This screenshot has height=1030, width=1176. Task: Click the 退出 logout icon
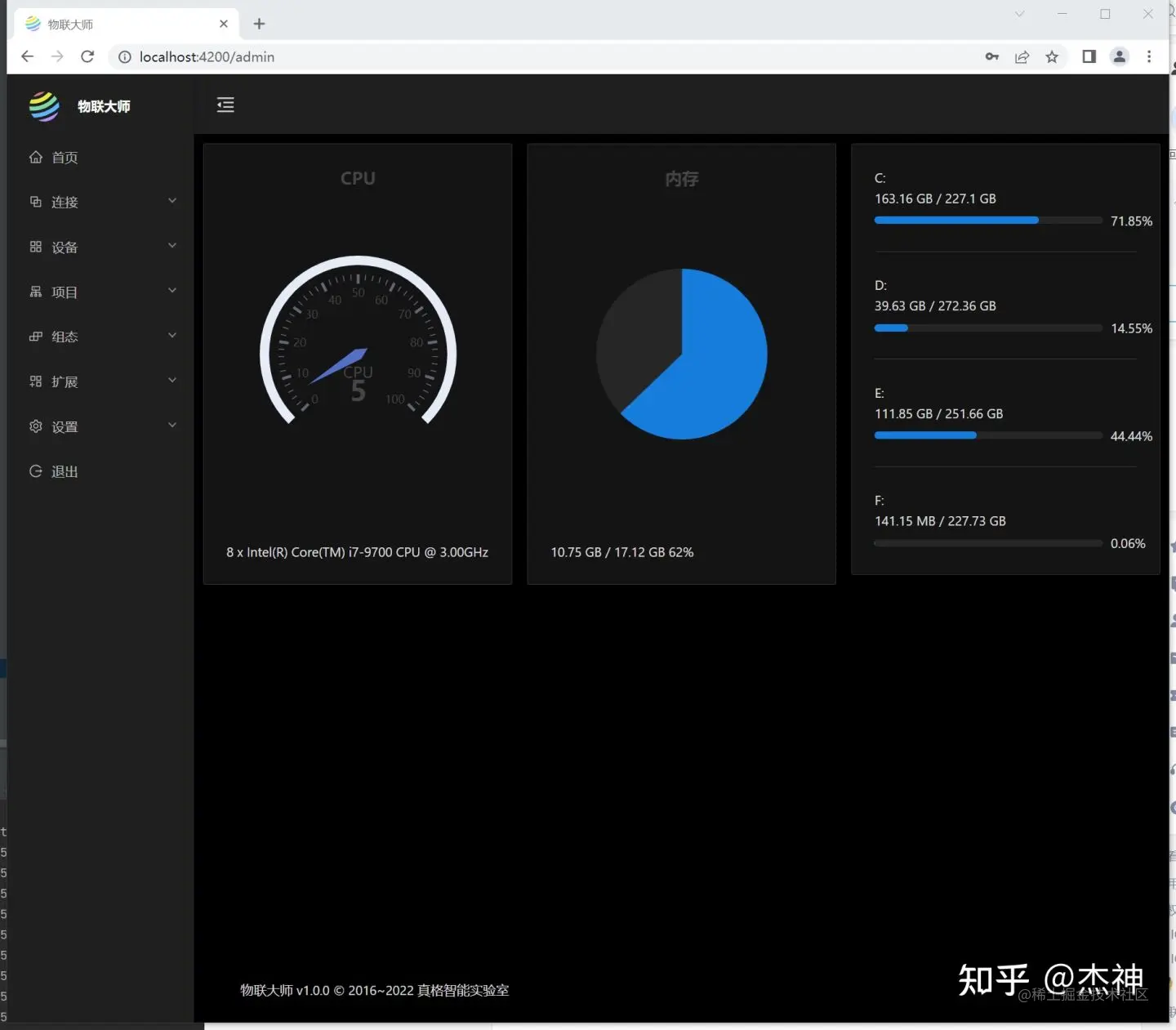[36, 471]
